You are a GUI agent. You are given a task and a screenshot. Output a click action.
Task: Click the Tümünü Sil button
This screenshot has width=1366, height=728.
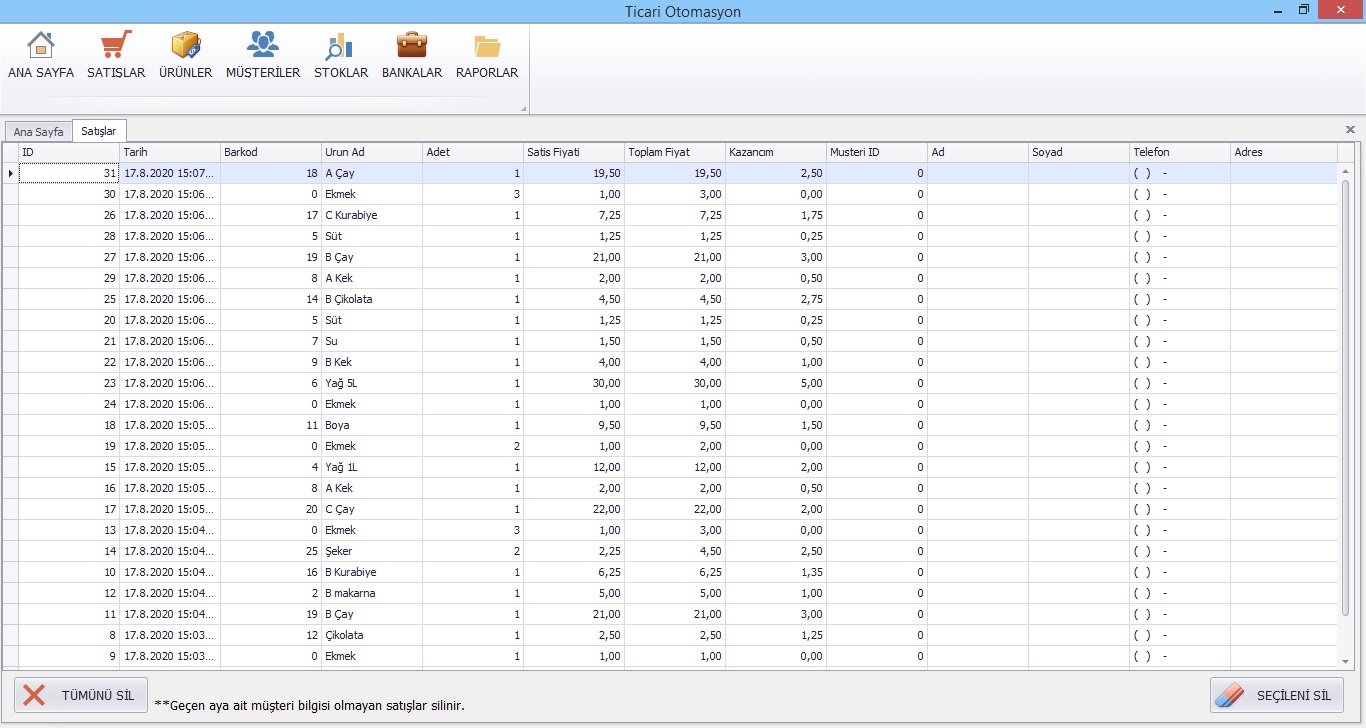pos(81,695)
